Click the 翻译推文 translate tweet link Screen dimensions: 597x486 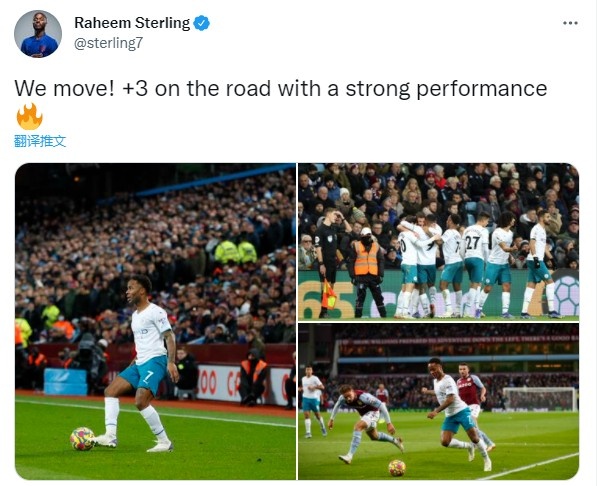[x=40, y=141]
